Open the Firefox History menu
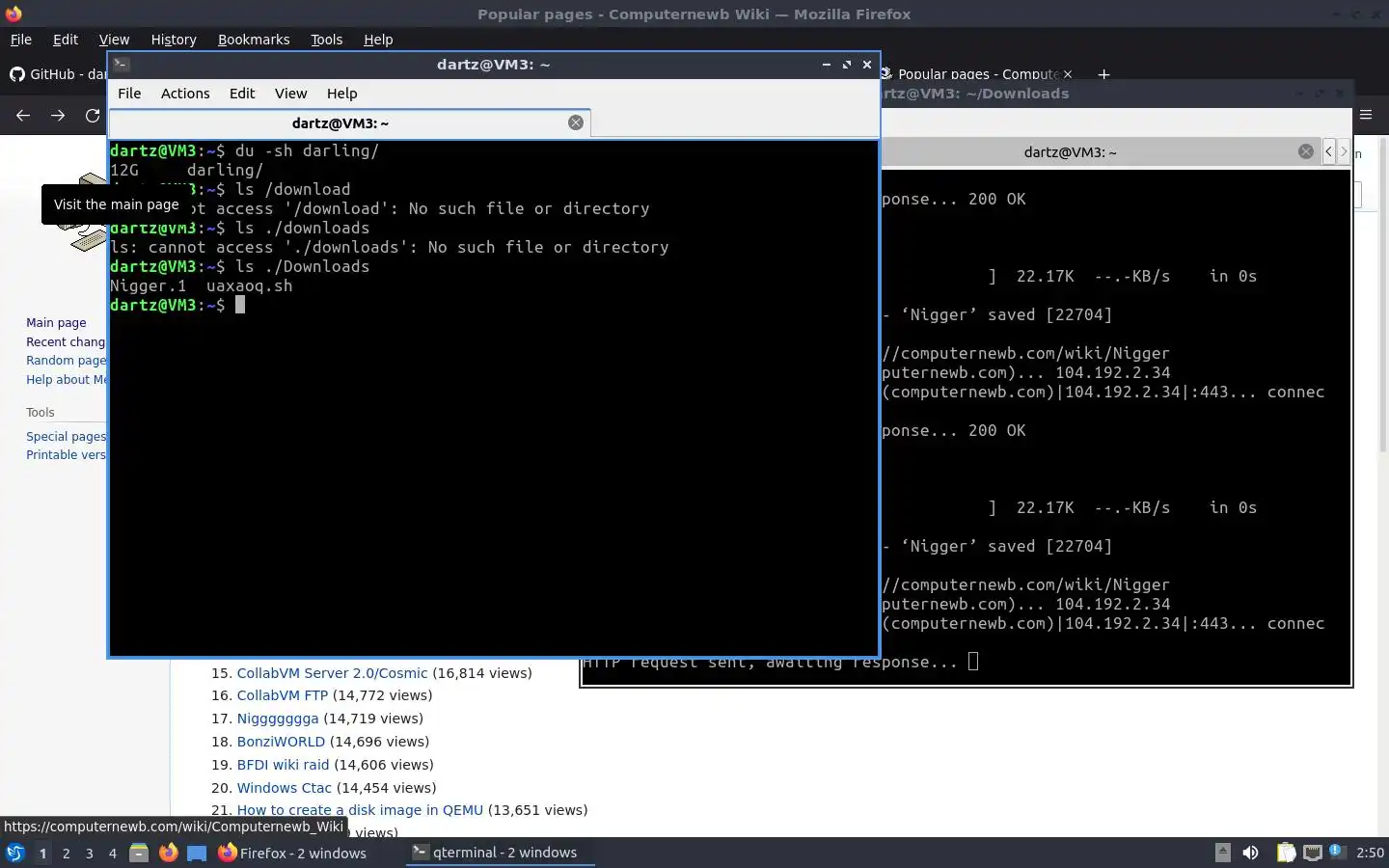Image resolution: width=1389 pixels, height=868 pixels. click(174, 40)
